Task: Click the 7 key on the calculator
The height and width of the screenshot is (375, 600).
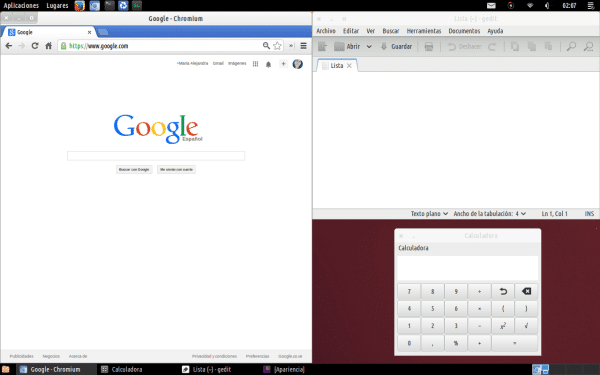Action: 409,292
